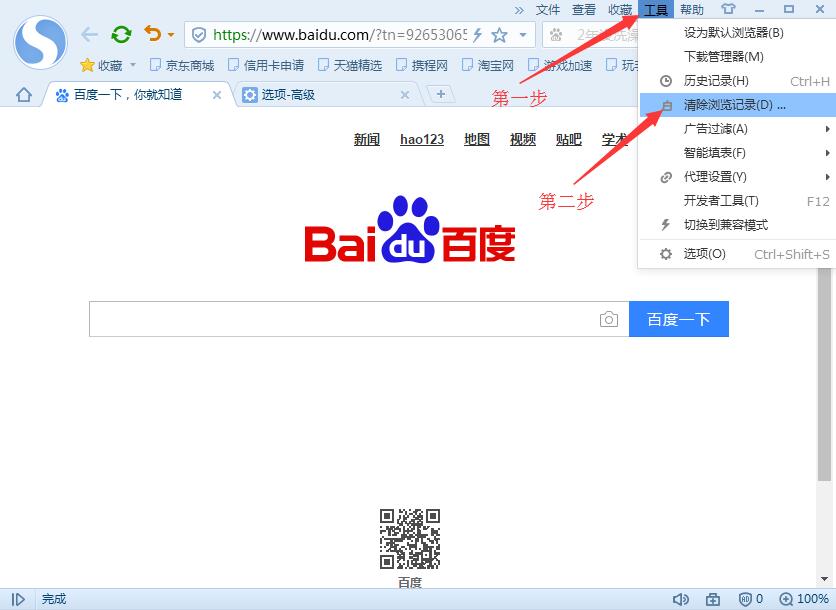
Task: Click the page vertical scrollbar
Action: click(824, 373)
